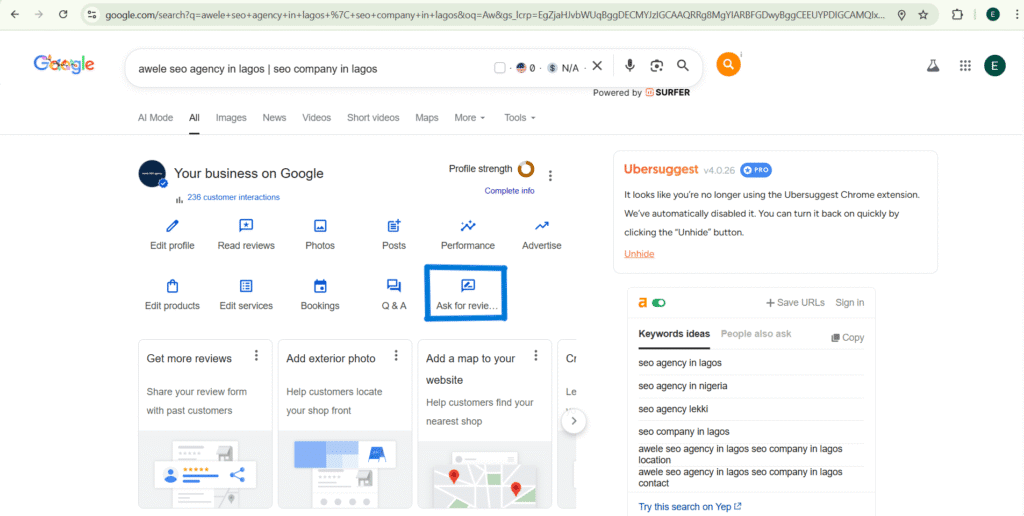This screenshot has height=516, width=1024.
Task: Open the Performance icon
Action: [468, 227]
